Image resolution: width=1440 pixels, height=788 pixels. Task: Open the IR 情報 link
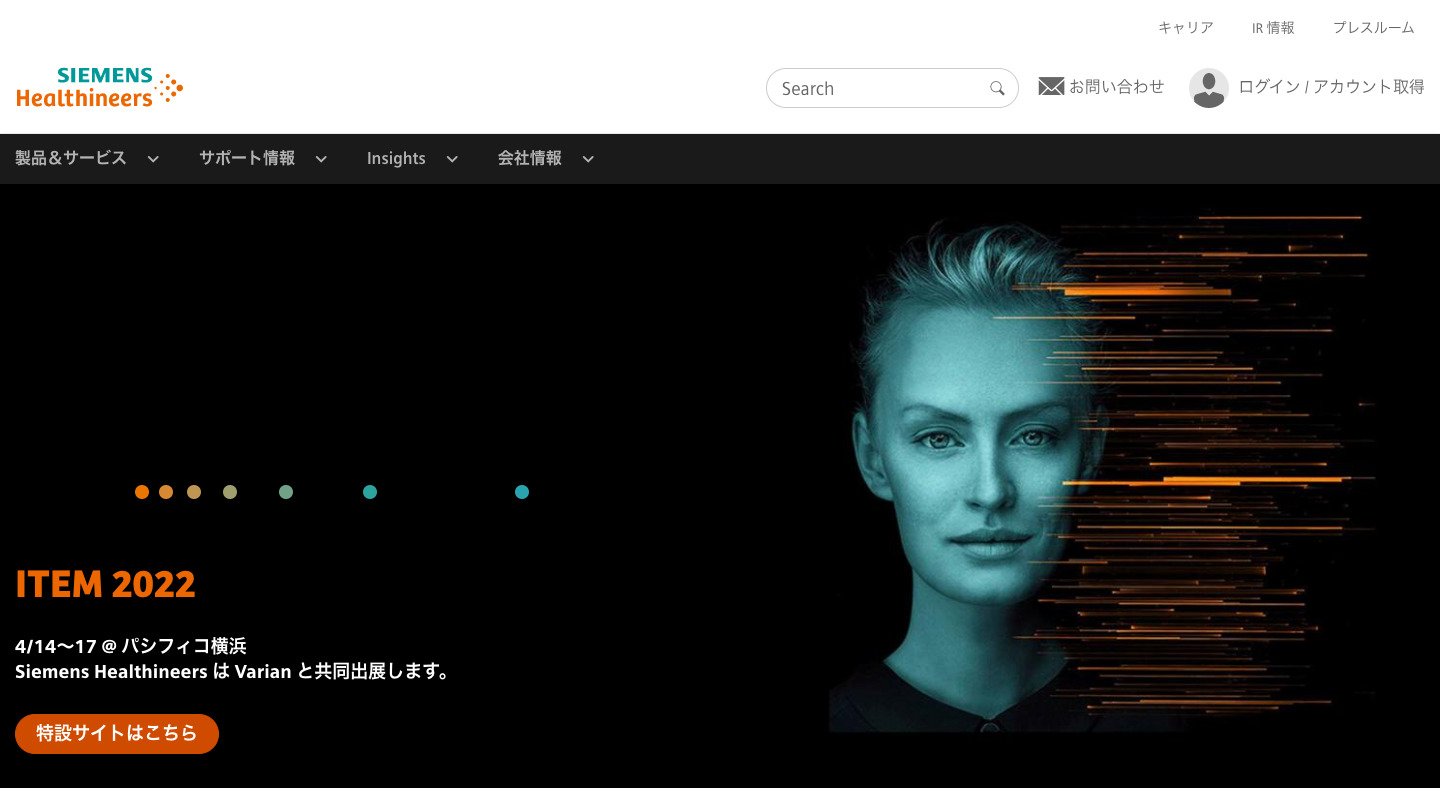[1273, 28]
